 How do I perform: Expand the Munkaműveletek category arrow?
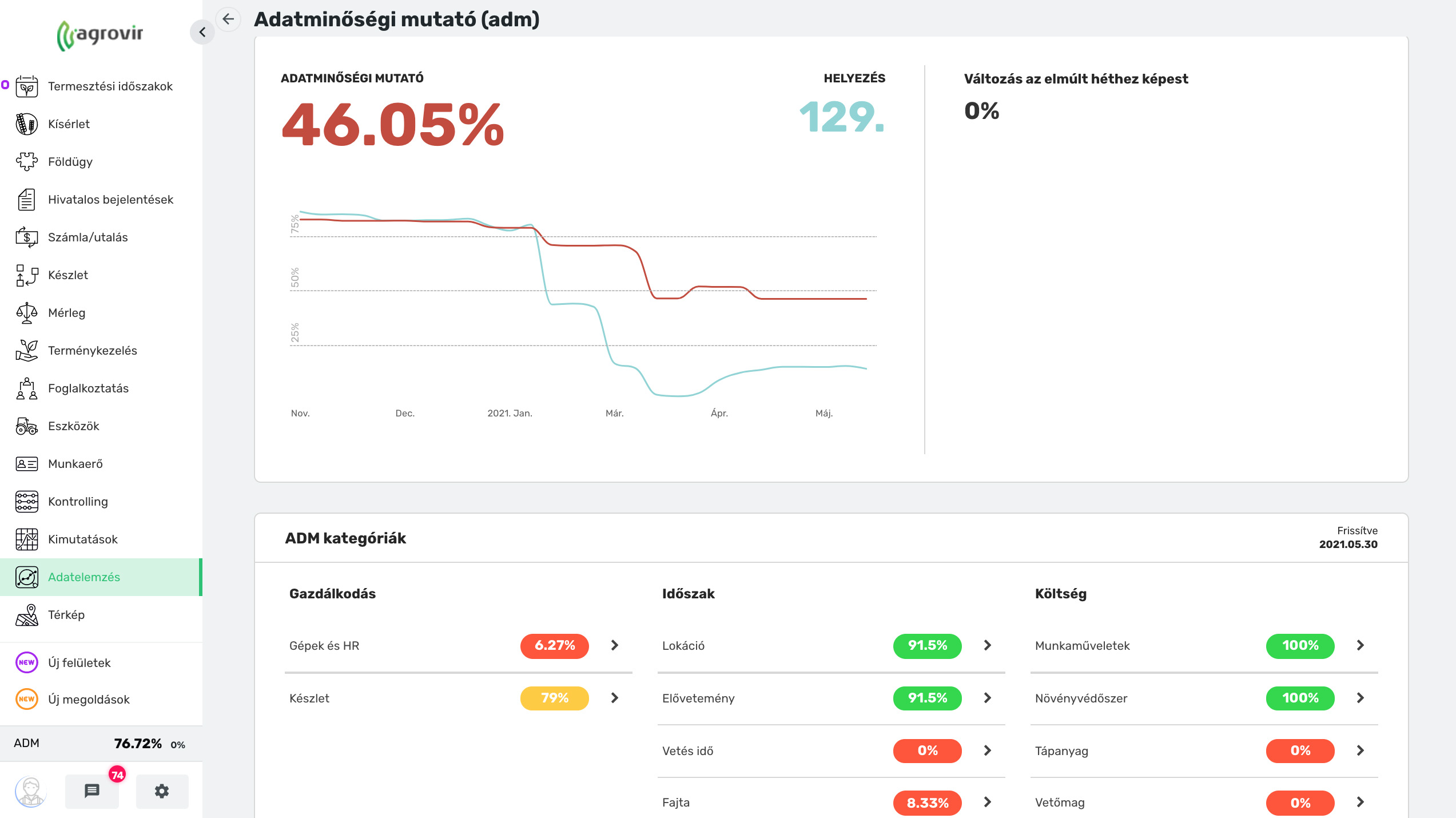click(1360, 645)
